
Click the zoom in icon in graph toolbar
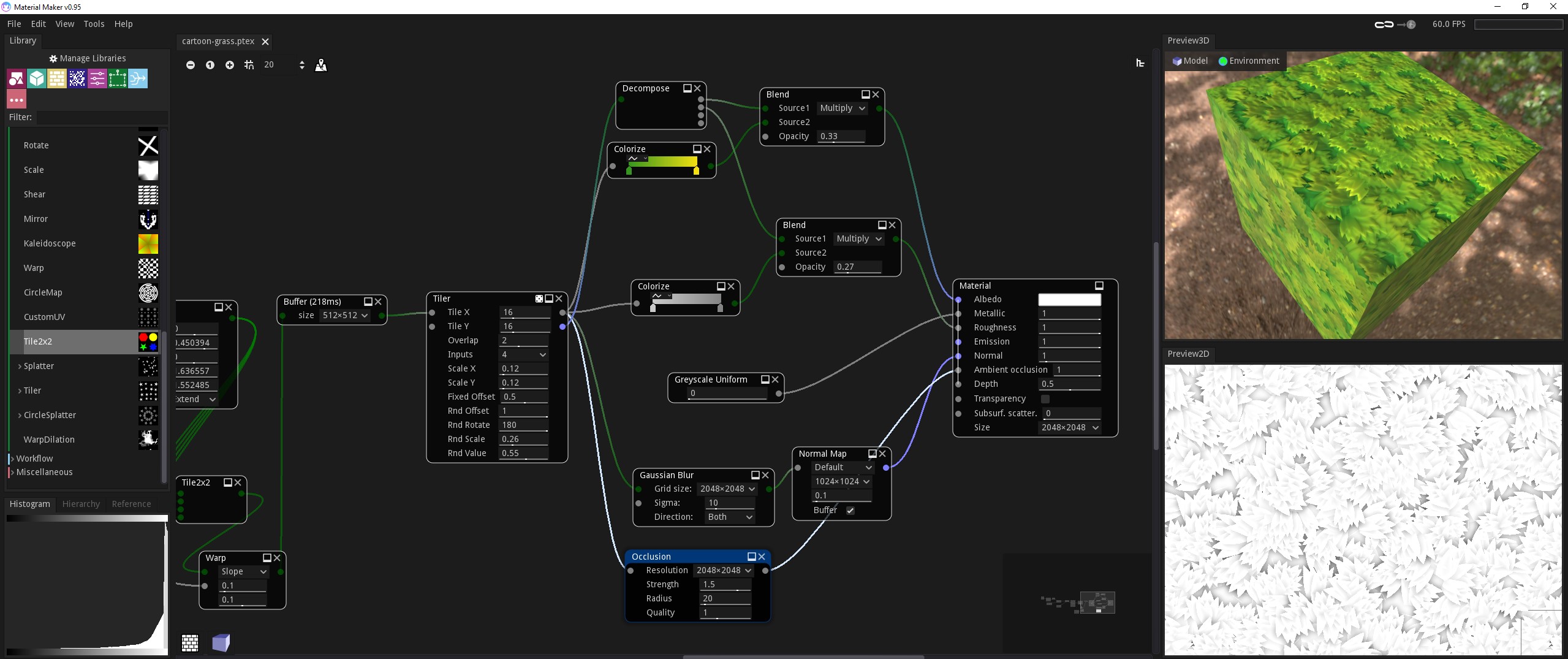point(230,65)
